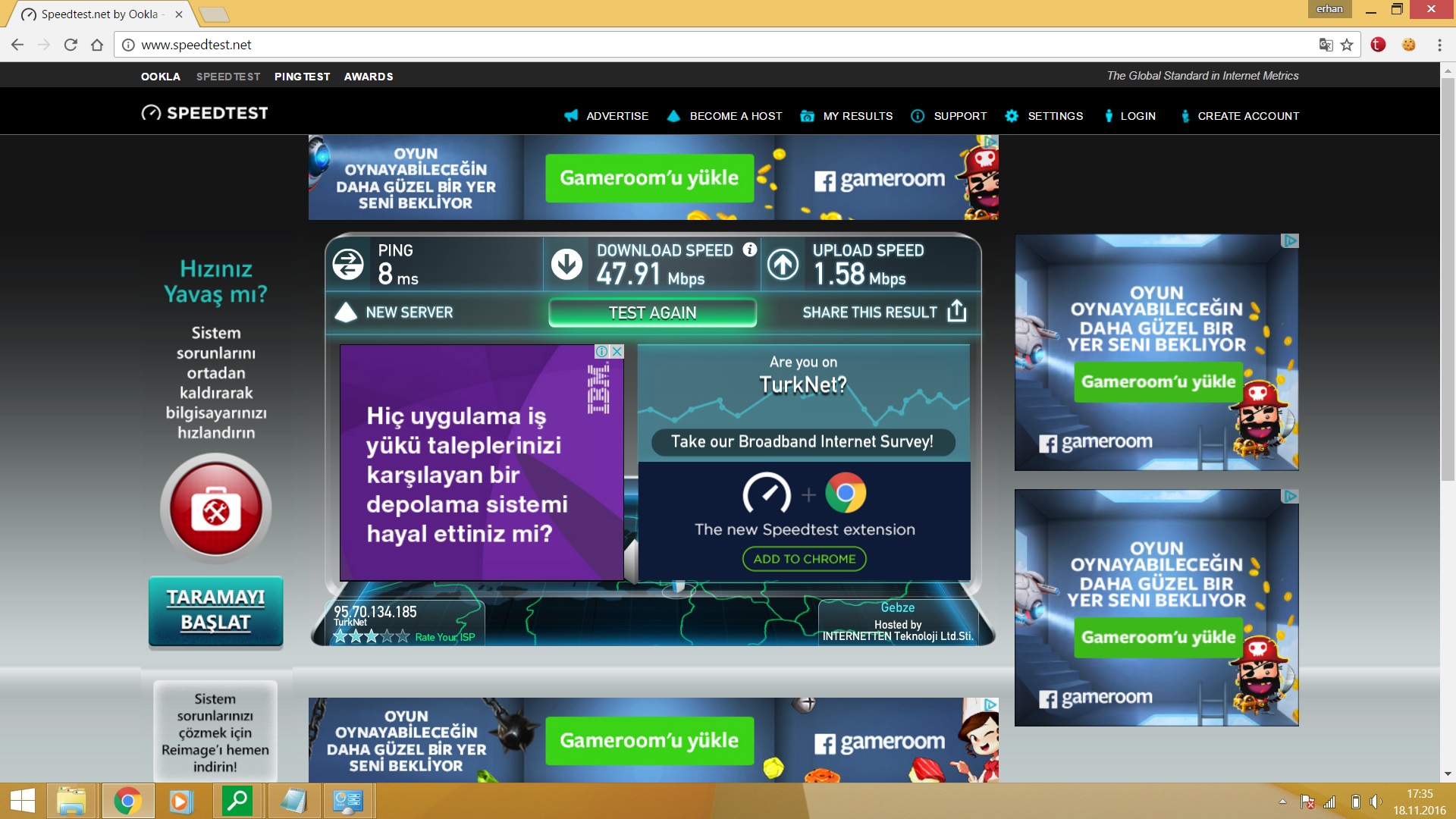This screenshot has height=819, width=1456.
Task: Click the IP address 95.70.134.185
Action: [375, 611]
